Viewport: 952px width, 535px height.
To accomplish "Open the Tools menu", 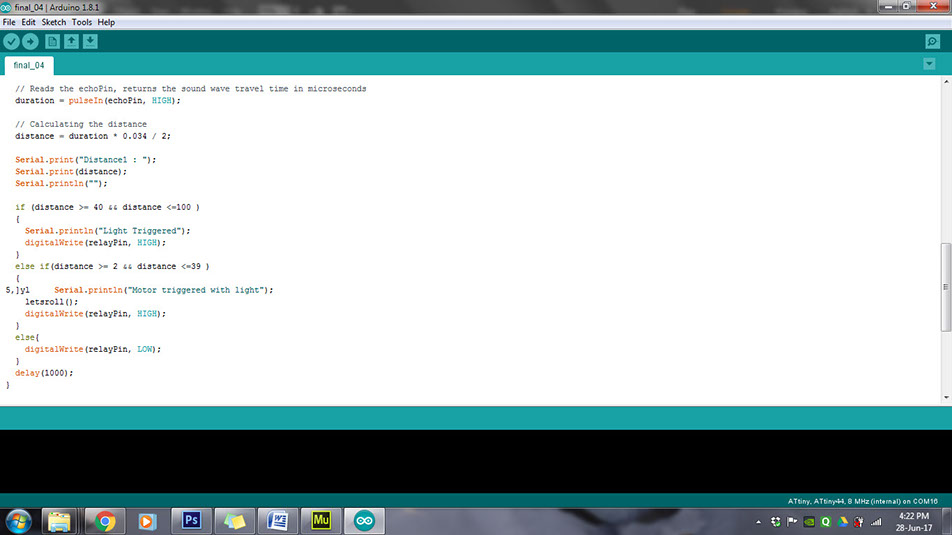I will (x=81, y=22).
